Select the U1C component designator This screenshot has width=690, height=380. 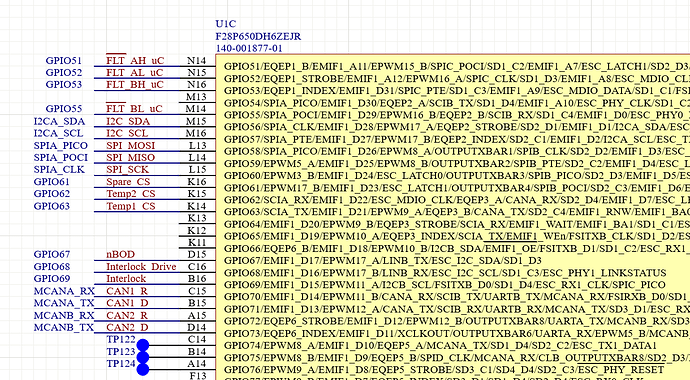coord(226,24)
